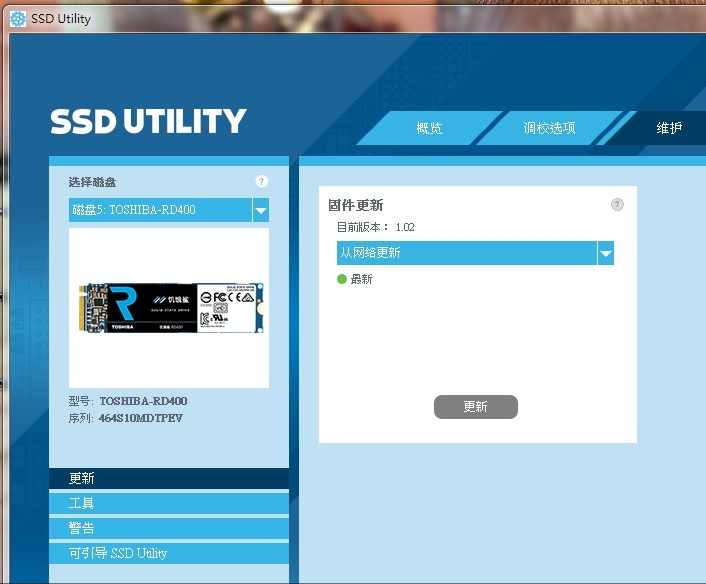
Task: Open the 从网络更新 combo box
Action: click(x=475, y=253)
